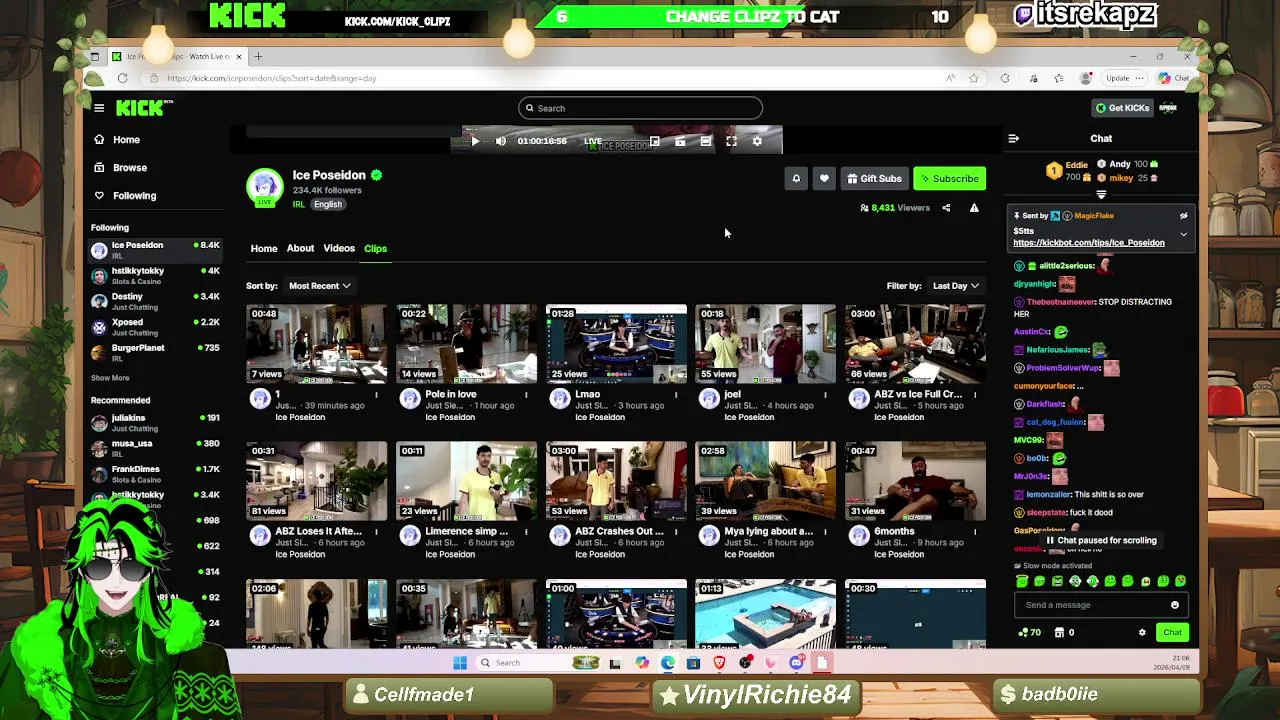
Task: Open Windows Start menu
Action: [460, 663]
